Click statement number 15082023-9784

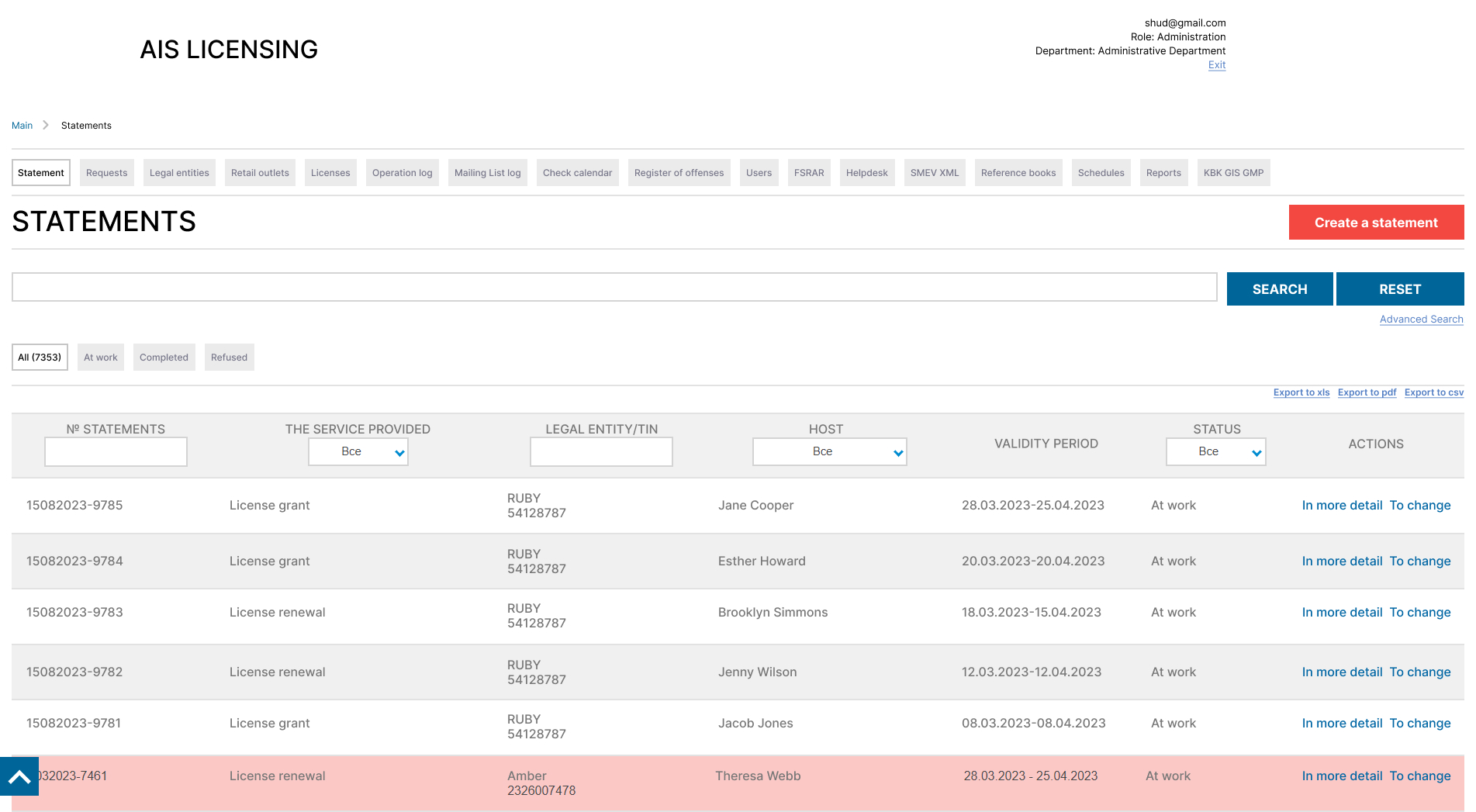[74, 561]
